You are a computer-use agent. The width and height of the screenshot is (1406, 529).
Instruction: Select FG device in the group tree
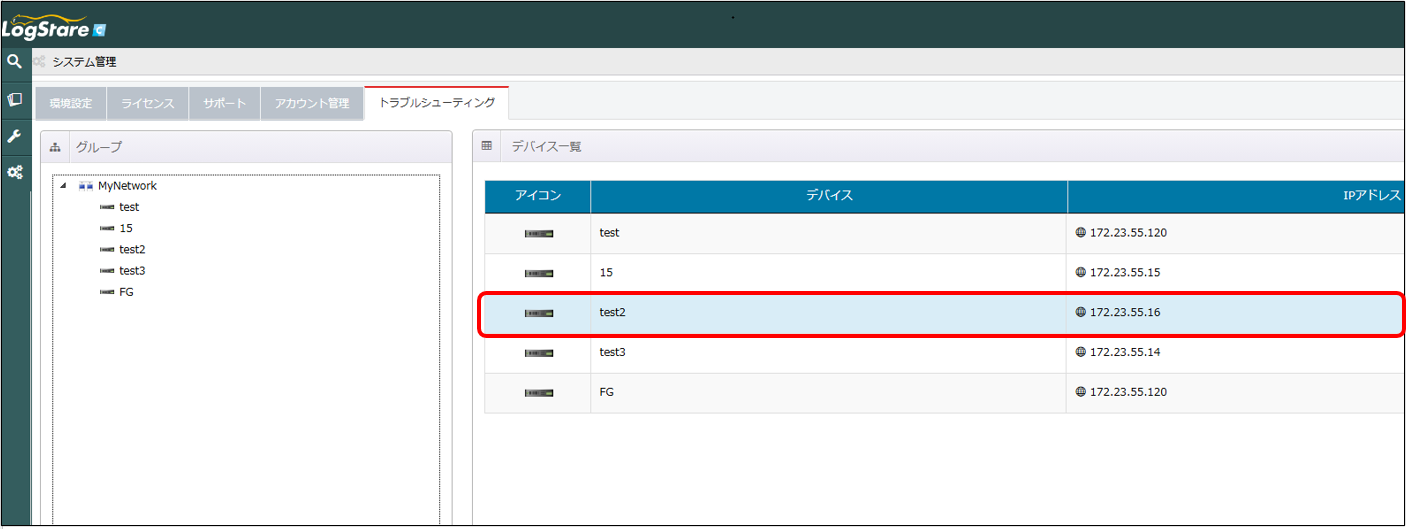tap(126, 292)
